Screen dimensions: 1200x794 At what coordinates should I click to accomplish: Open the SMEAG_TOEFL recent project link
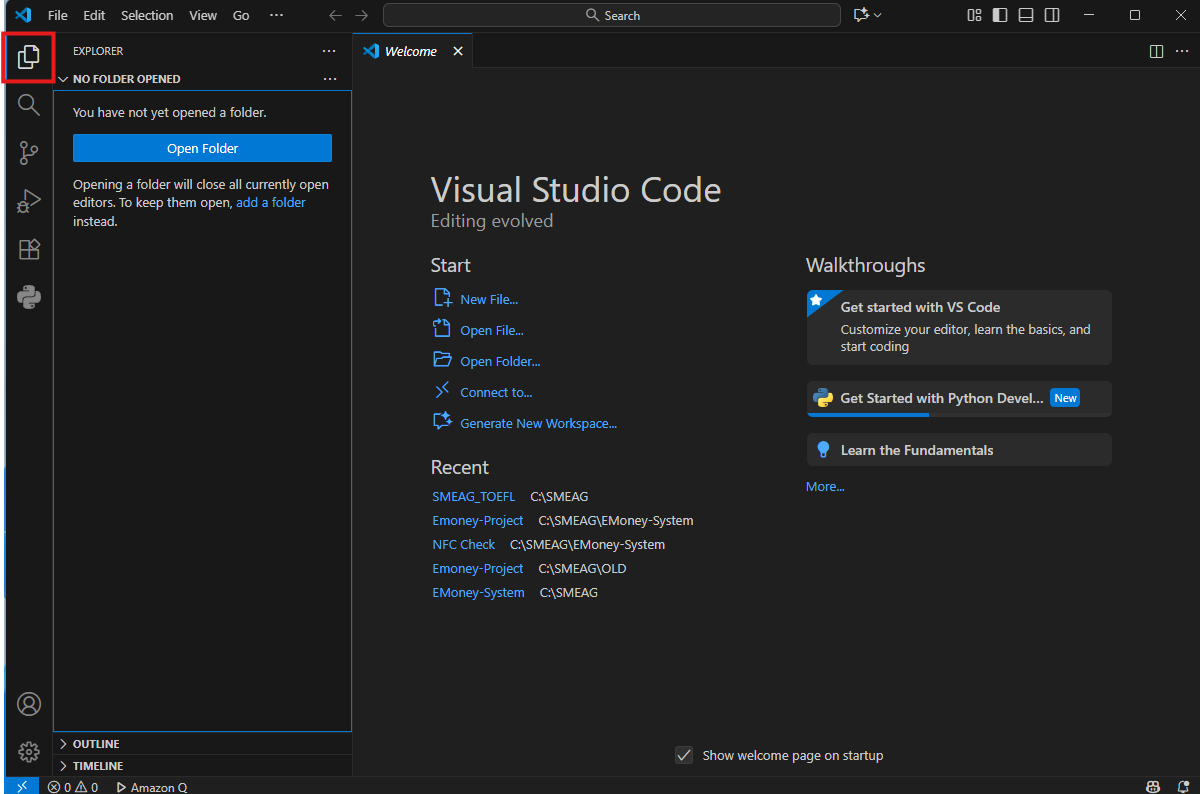(473, 496)
